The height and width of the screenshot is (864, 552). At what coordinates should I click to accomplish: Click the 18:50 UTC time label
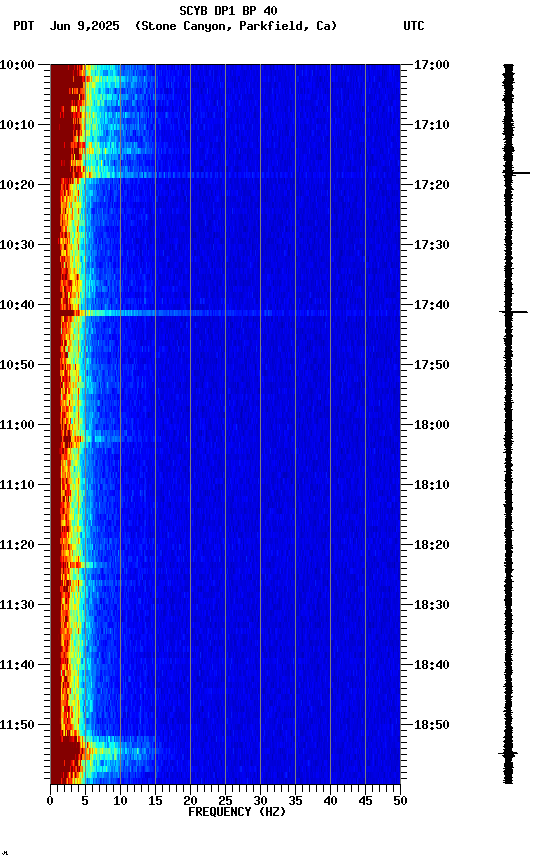point(432,725)
